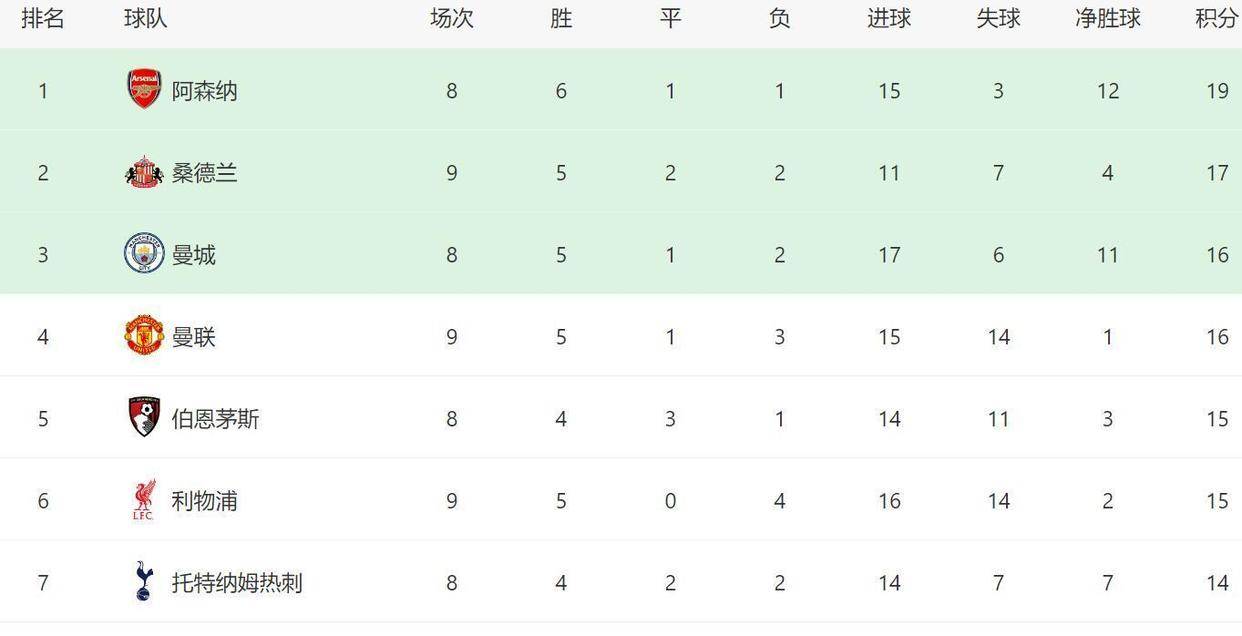Image resolution: width=1242 pixels, height=636 pixels.
Task: Click the 进球 column header
Action: pos(889,19)
